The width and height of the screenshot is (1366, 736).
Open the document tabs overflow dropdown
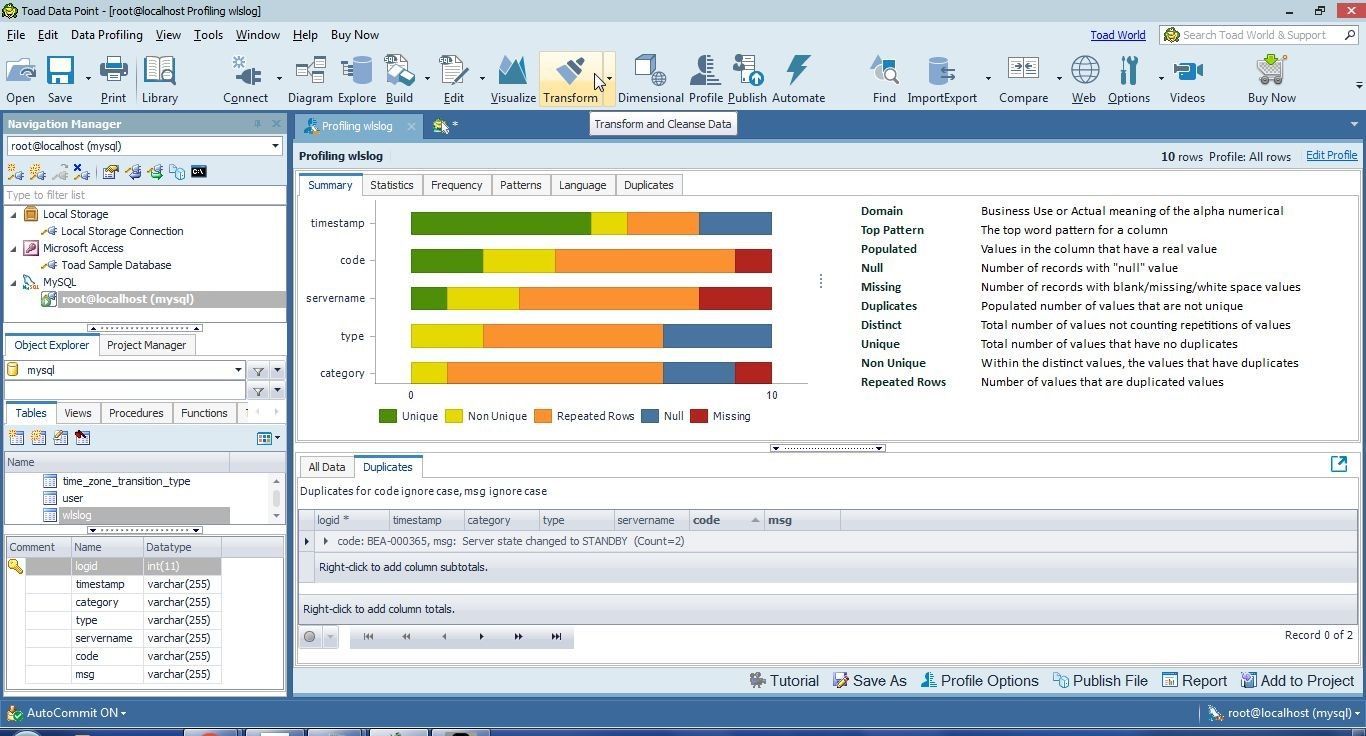(x=1354, y=125)
